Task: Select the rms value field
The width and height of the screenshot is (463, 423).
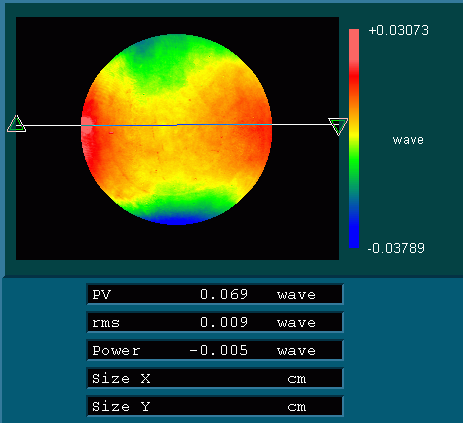Action: click(215, 322)
